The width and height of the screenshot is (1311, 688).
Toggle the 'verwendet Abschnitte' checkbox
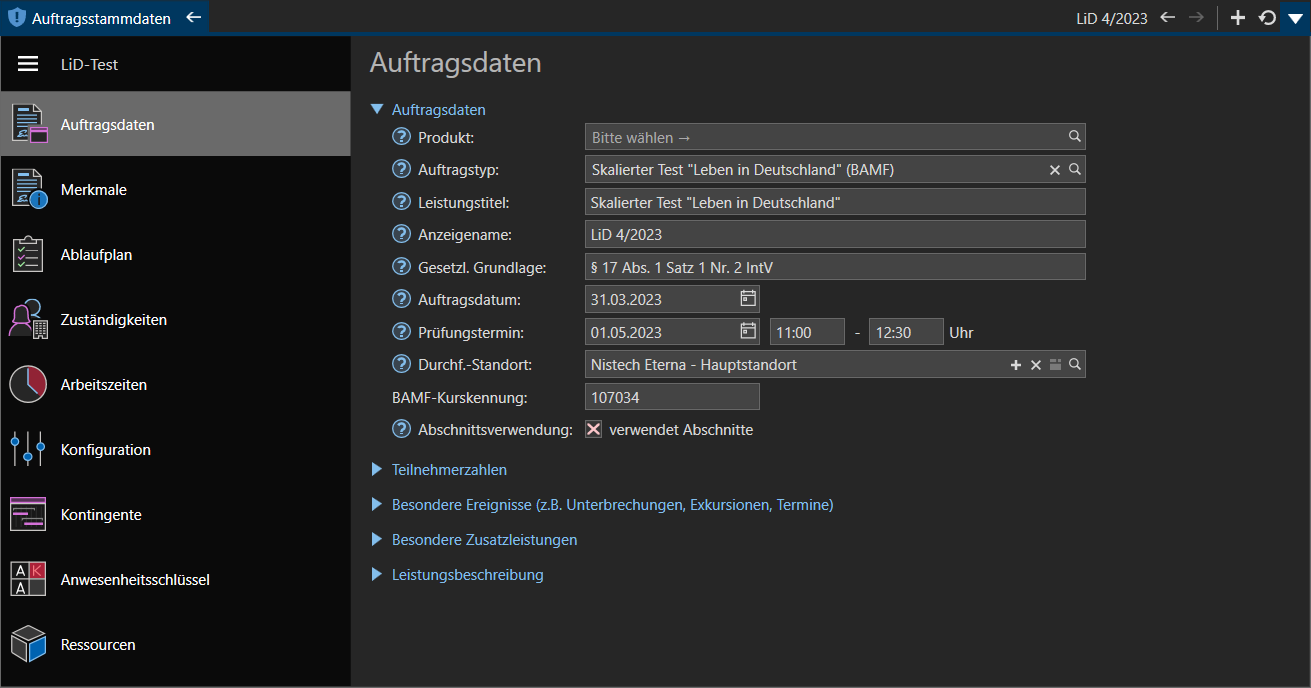click(x=594, y=430)
